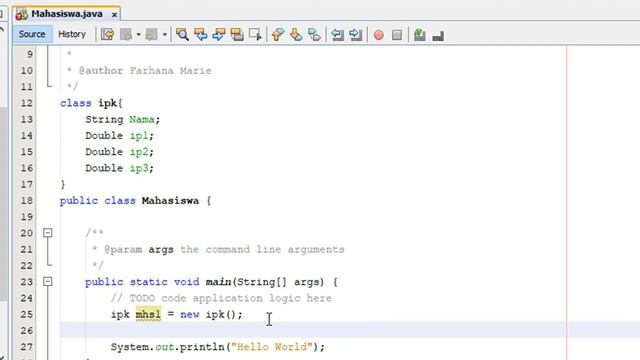Click the highlighted variable mhs1
This screenshot has width=640, height=360.
(148, 314)
